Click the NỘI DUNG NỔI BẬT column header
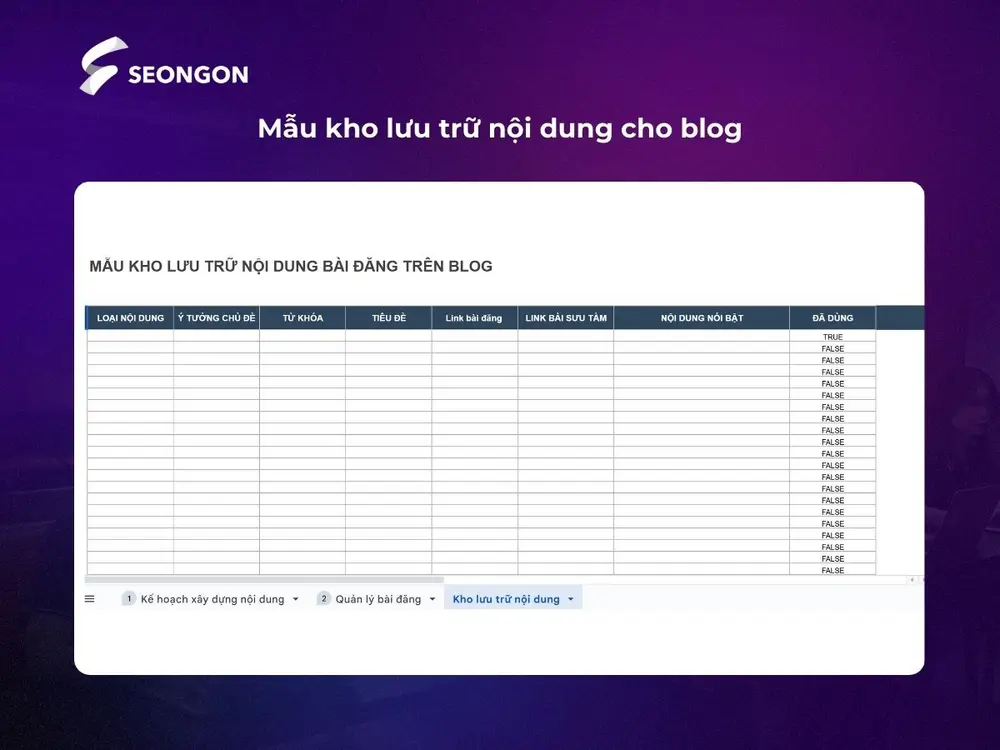 pyautogui.click(x=702, y=318)
